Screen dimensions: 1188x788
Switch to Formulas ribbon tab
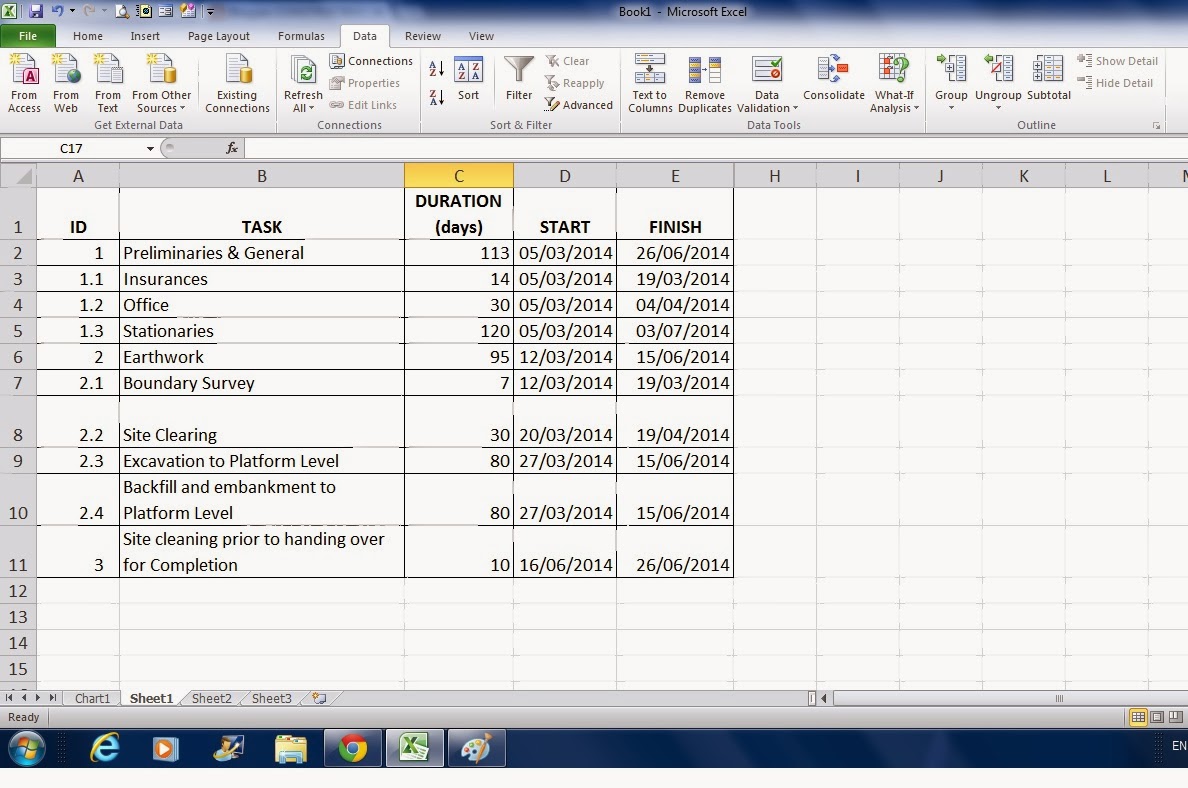point(301,36)
